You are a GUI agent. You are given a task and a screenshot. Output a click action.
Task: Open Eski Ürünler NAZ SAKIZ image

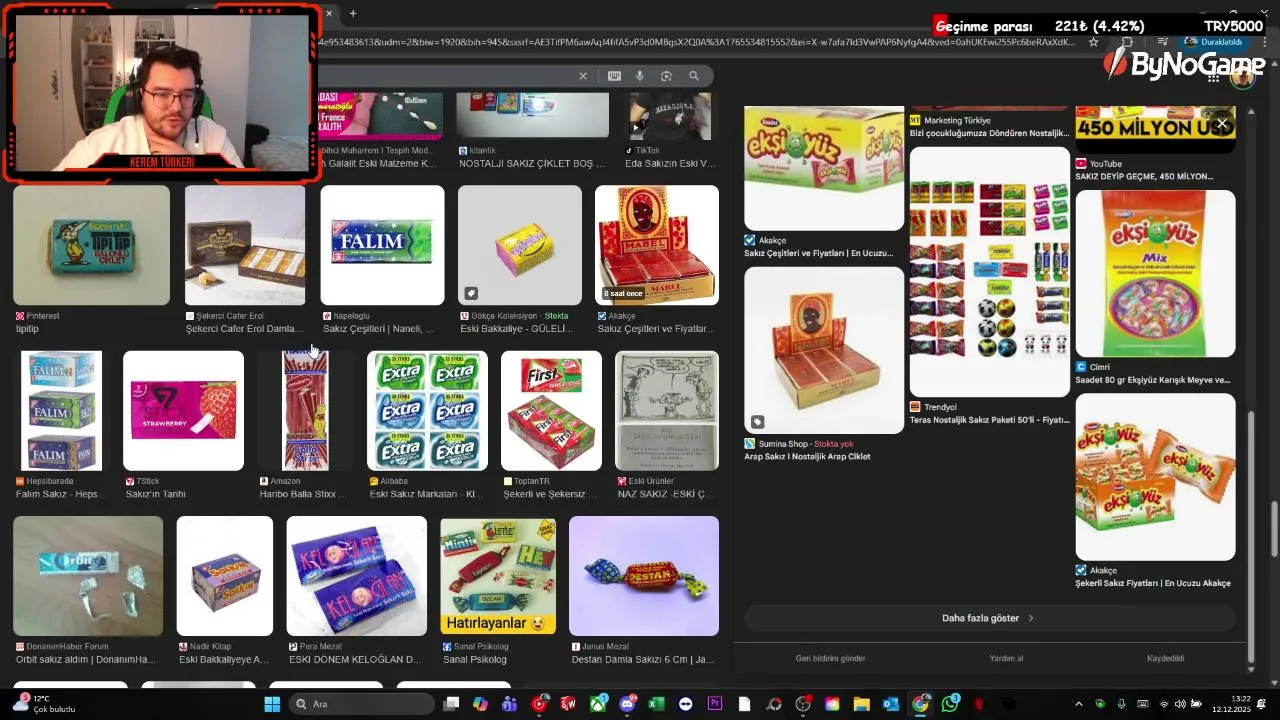[x=666, y=410]
